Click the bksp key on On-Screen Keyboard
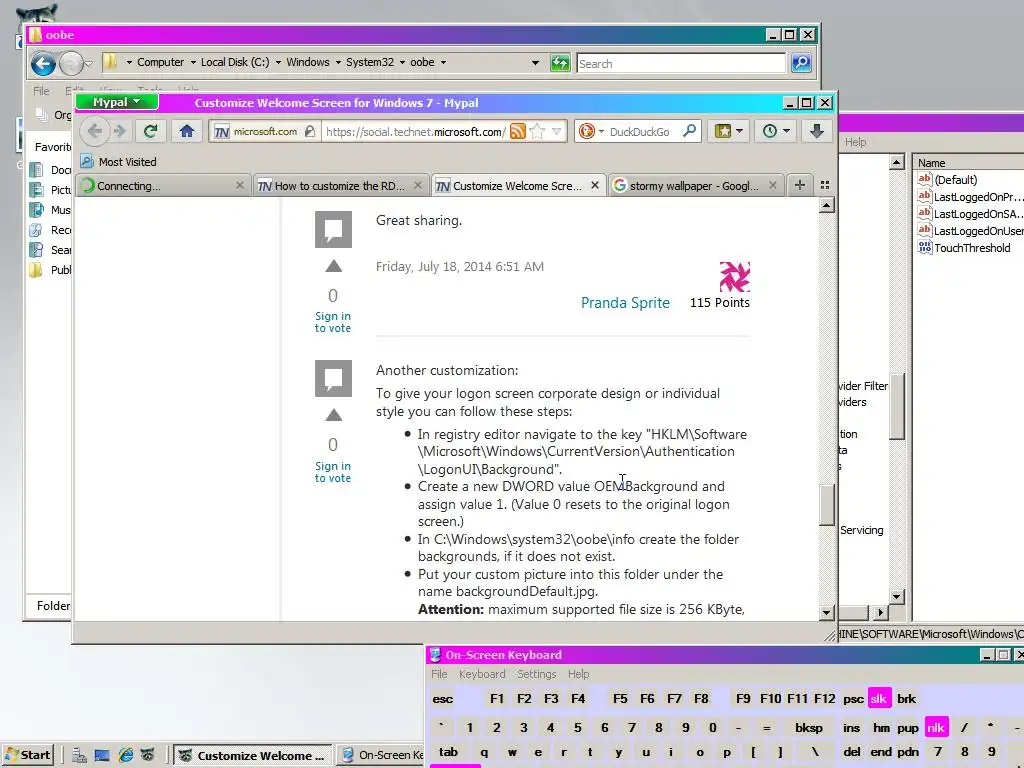This screenshot has height=768, width=1024. [808, 728]
